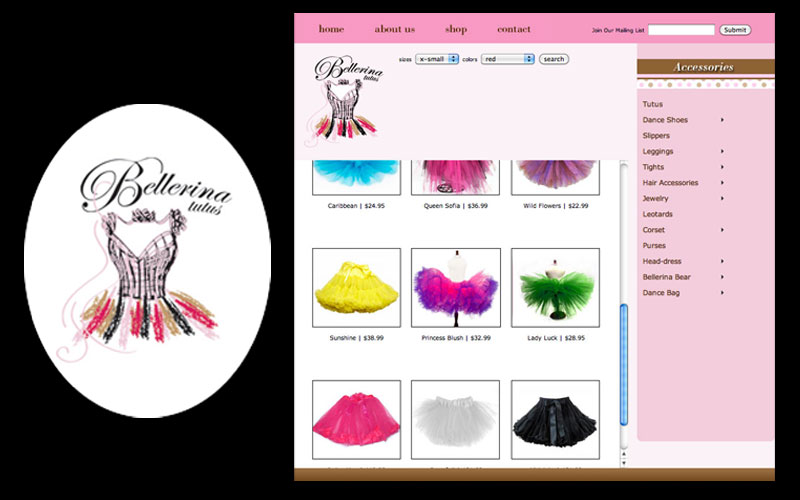Viewport: 800px width, 500px height.
Task: Open the Tutus category link
Action: pyautogui.click(x=653, y=104)
